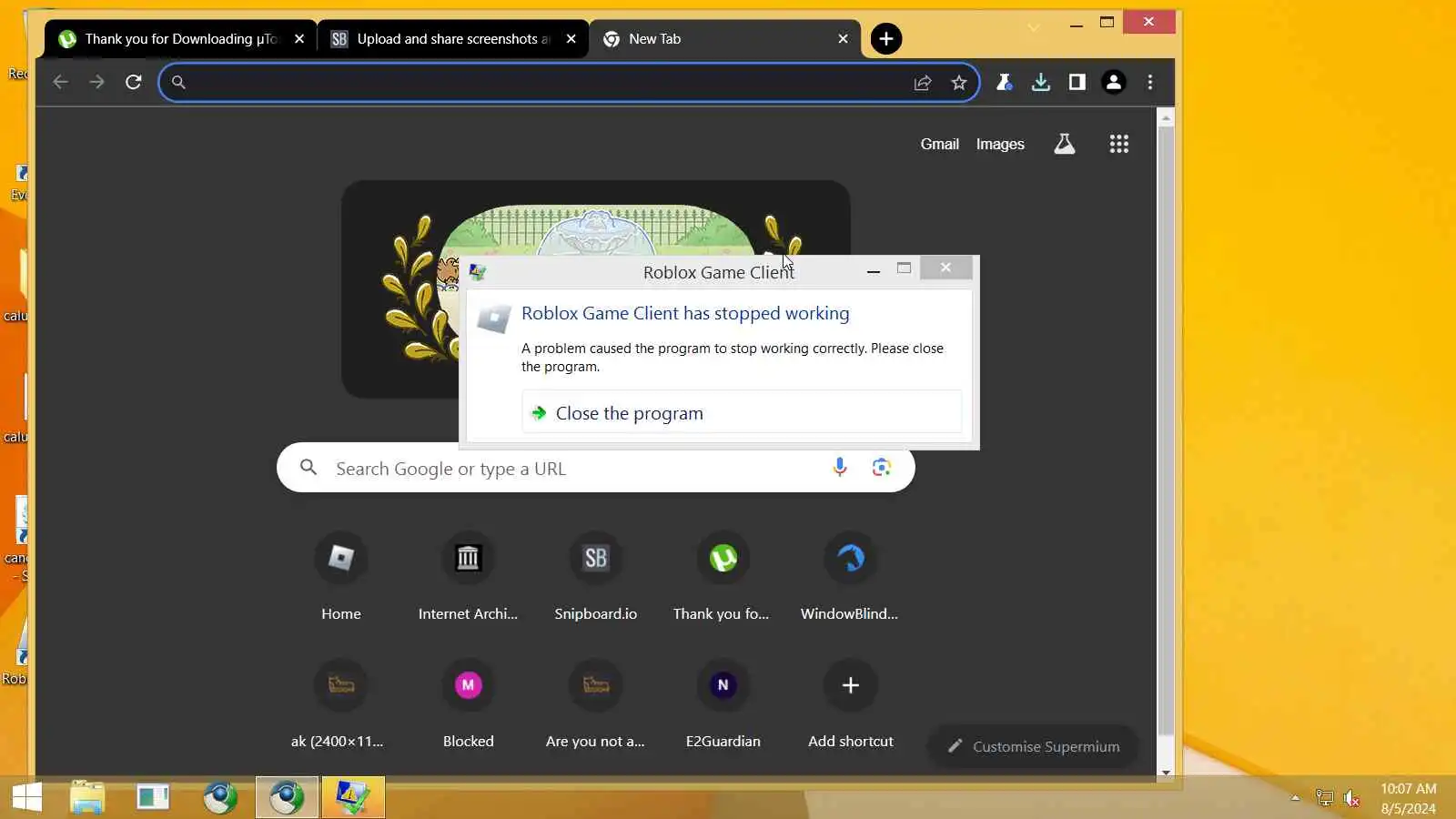Open the browser downloads panel
Image resolution: width=1456 pixels, height=819 pixels.
[x=1041, y=82]
